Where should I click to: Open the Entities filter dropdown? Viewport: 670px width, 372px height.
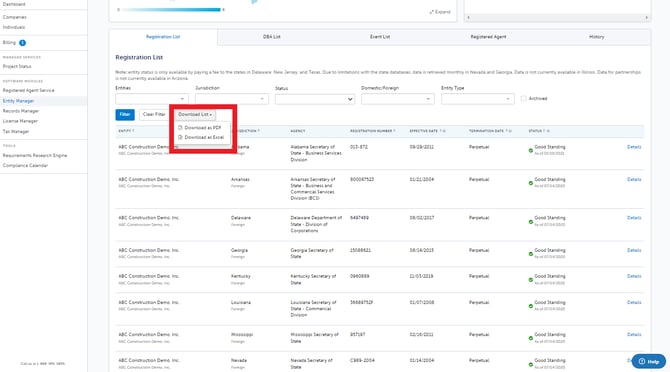tap(152, 99)
